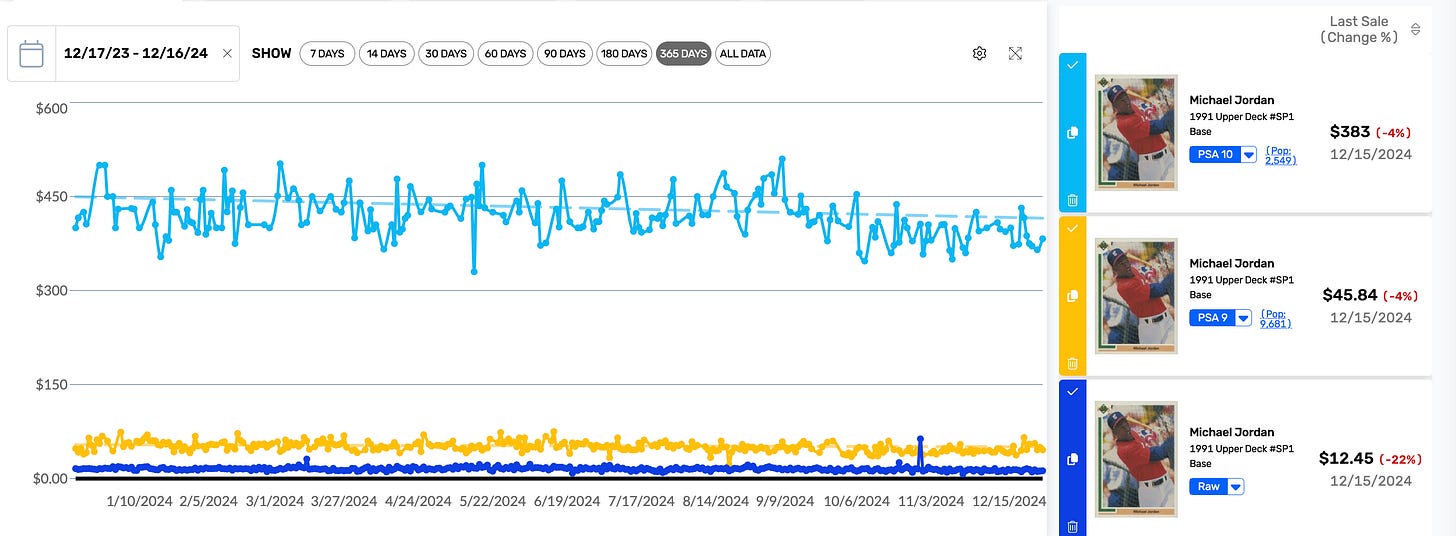The height and width of the screenshot is (536, 1456).
Task: Open the Pop: 9,681 population link
Action: 1275,318
